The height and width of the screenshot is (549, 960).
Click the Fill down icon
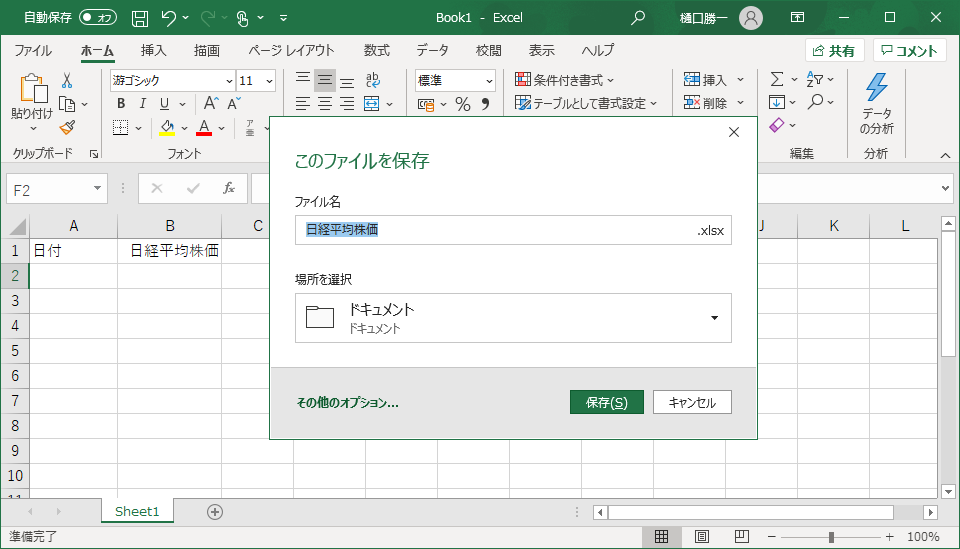pos(777,102)
